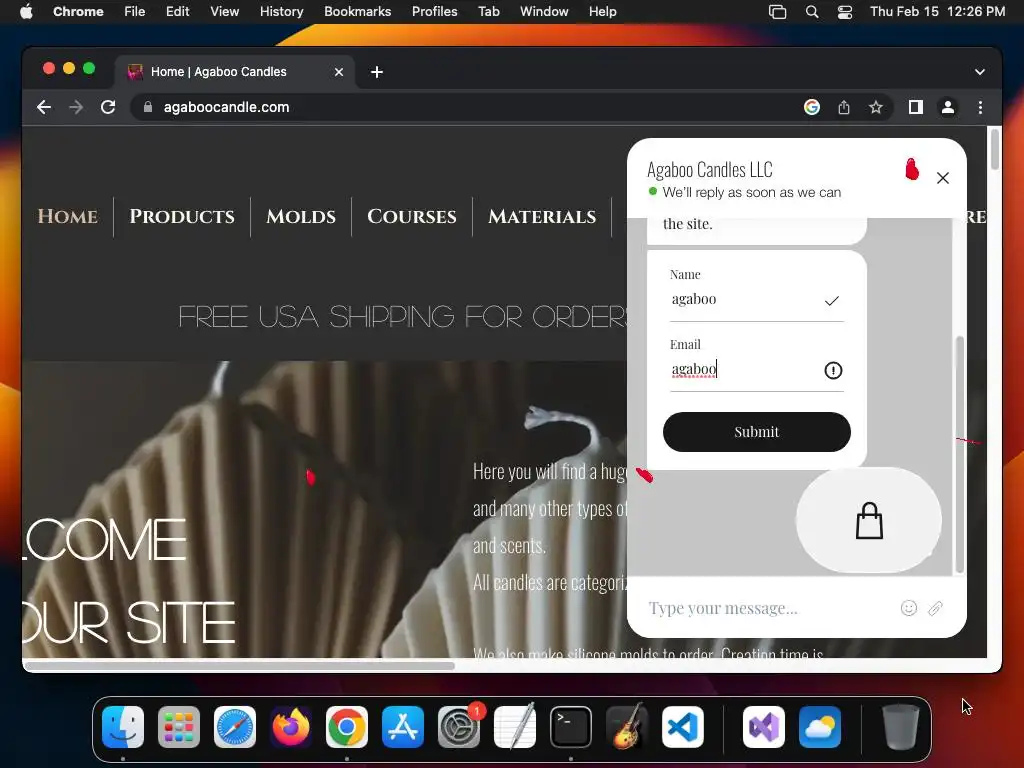Image resolution: width=1024 pixels, height=768 pixels.
Task: Open the Help menu
Action: (x=602, y=12)
